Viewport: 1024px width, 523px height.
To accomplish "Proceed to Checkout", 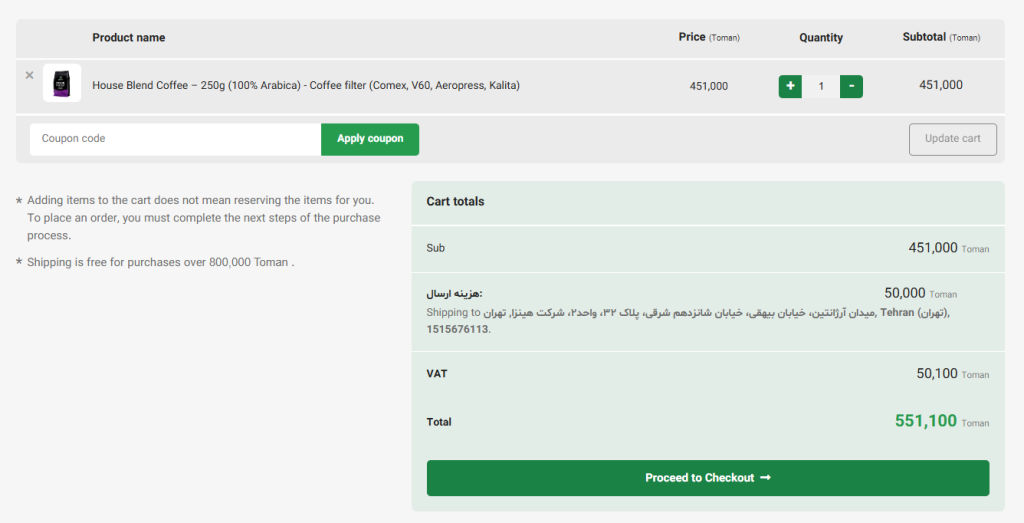I will click(707, 478).
